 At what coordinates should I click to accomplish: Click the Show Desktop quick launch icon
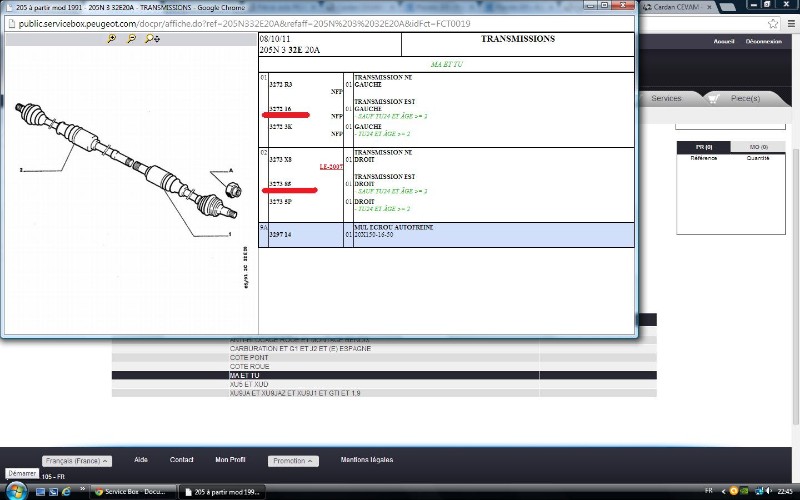40,492
